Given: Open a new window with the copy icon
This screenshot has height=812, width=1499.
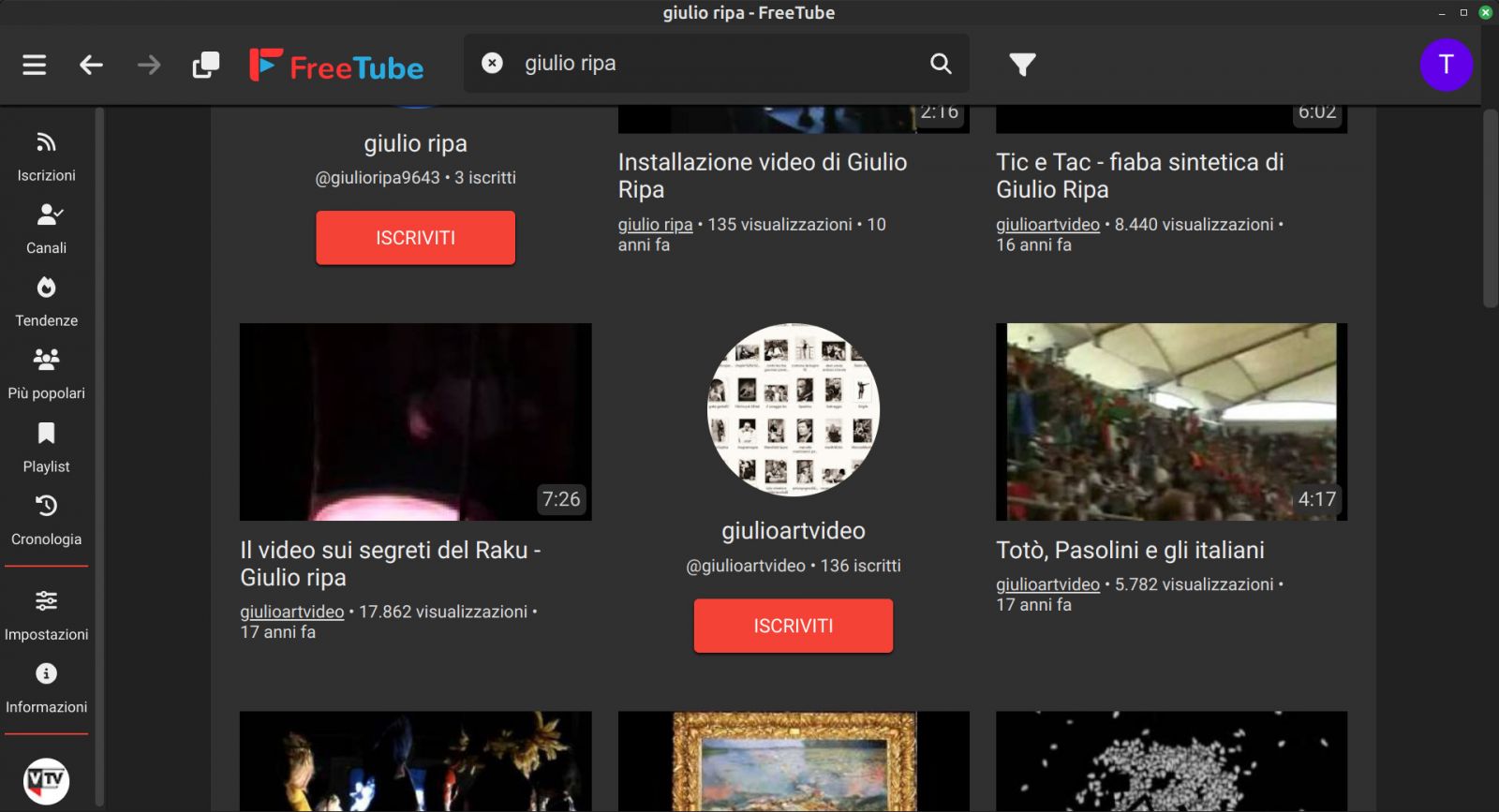Looking at the screenshot, I should pyautogui.click(x=206, y=65).
